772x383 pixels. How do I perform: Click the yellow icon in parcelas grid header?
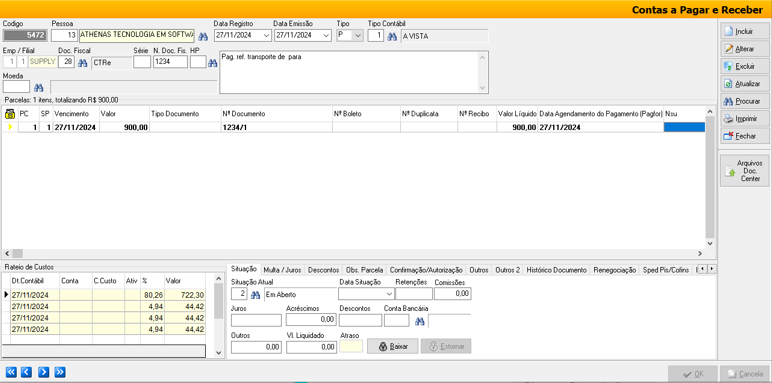[x=9, y=114]
